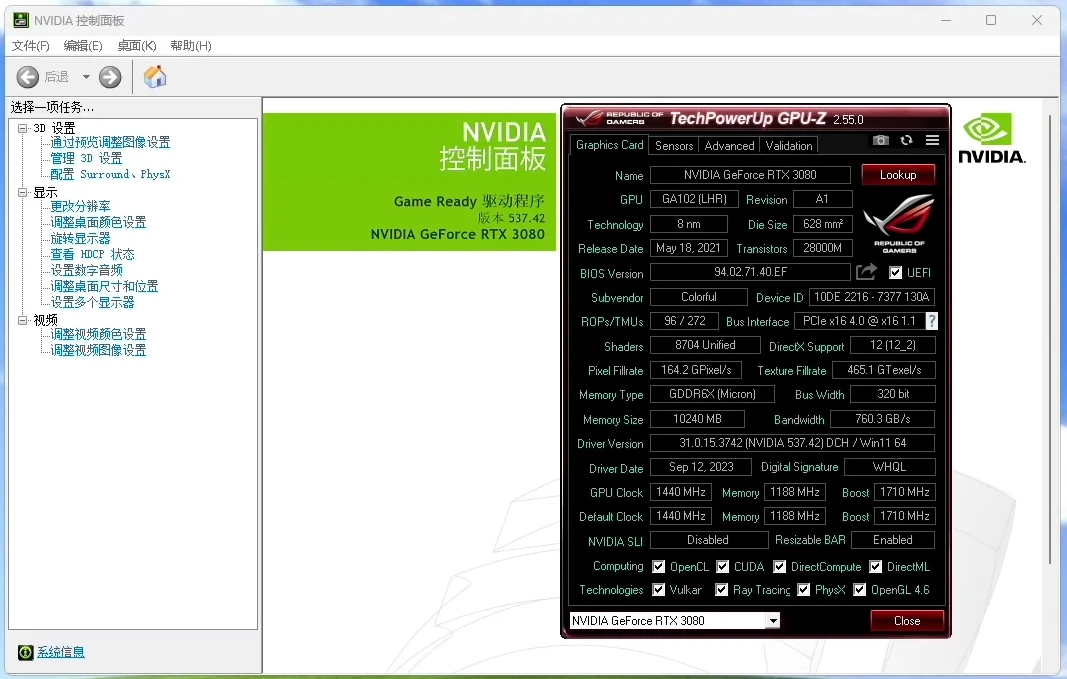Open back history dropdown arrow

[86, 77]
